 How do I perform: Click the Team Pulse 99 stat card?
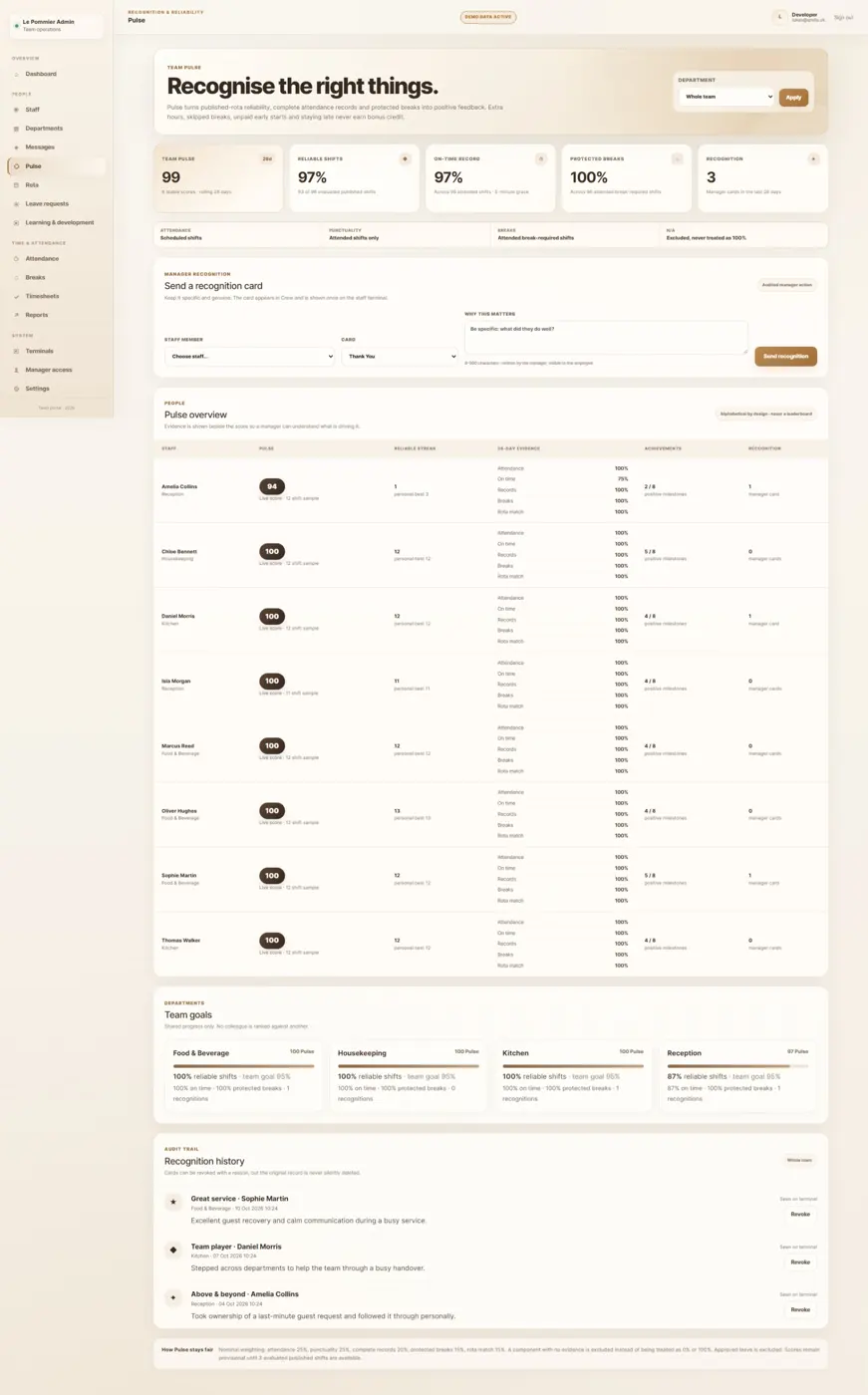218,178
